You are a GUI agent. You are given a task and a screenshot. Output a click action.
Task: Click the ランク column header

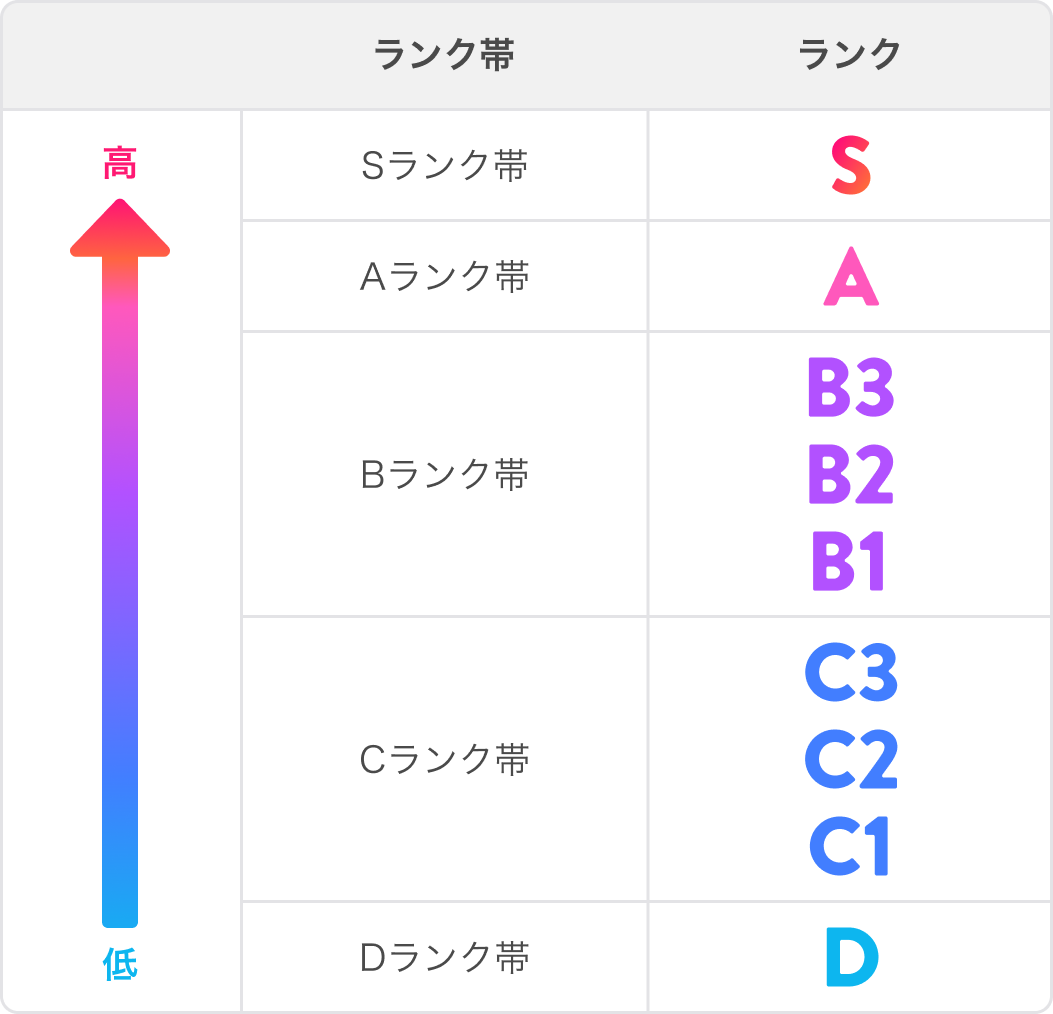(850, 55)
